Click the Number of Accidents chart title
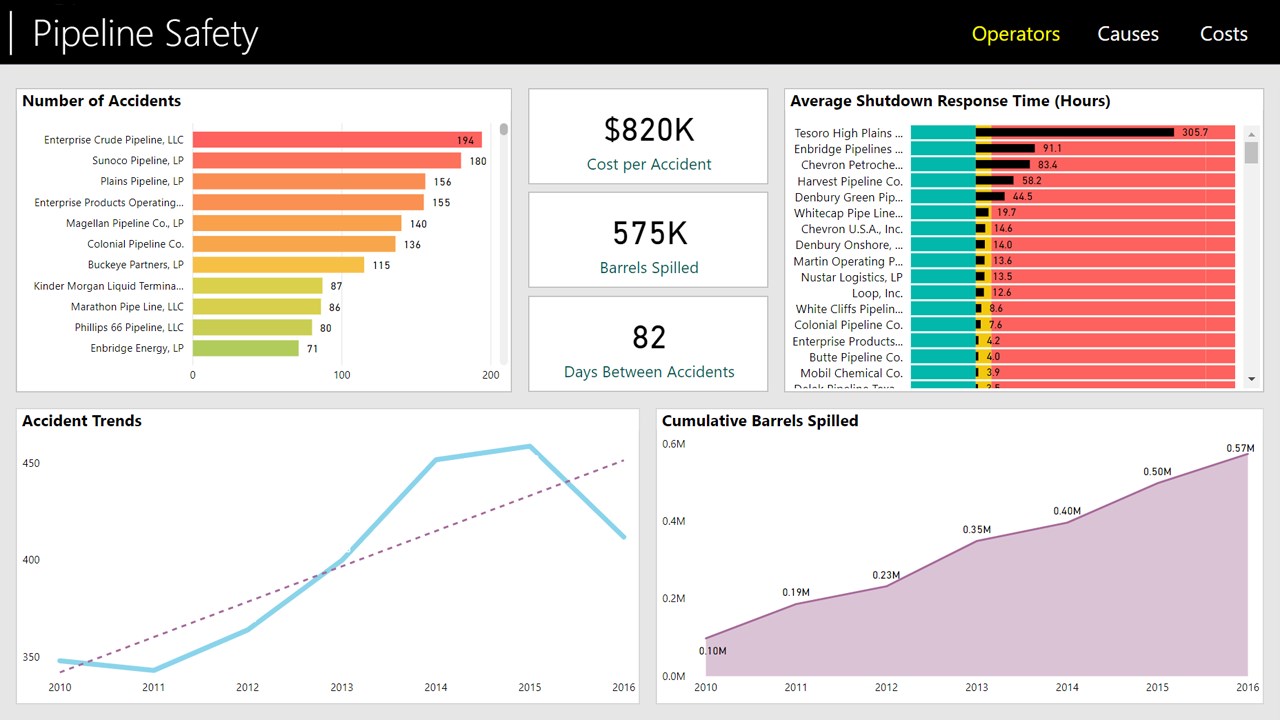 tap(102, 101)
